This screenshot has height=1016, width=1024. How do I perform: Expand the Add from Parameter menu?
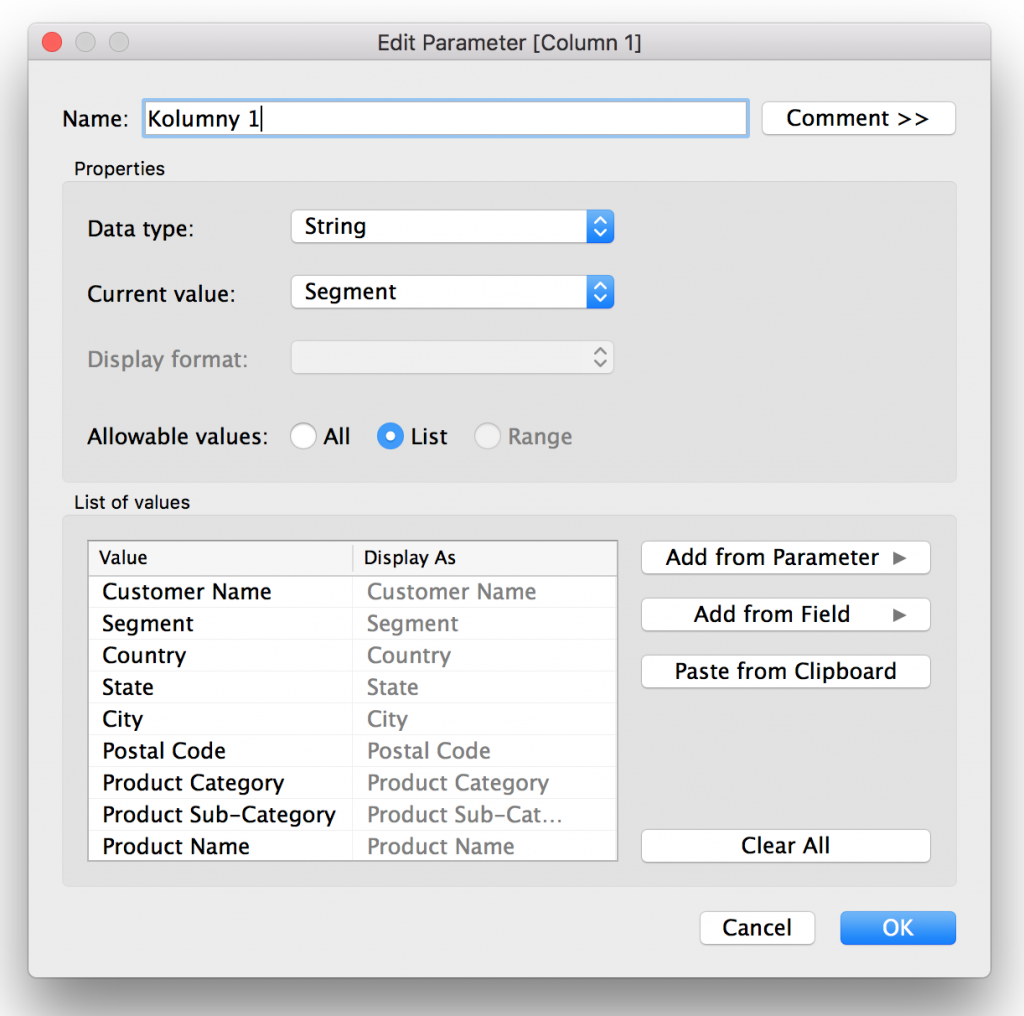[x=785, y=558]
